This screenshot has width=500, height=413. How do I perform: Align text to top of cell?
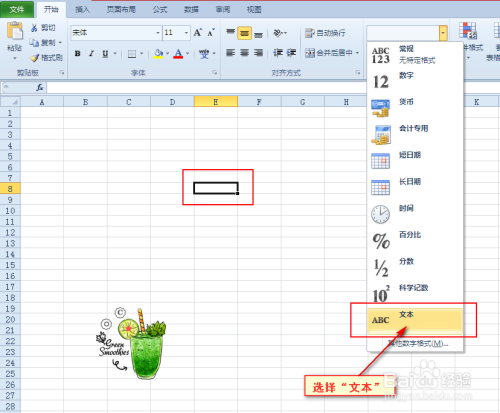pyautogui.click(x=231, y=33)
